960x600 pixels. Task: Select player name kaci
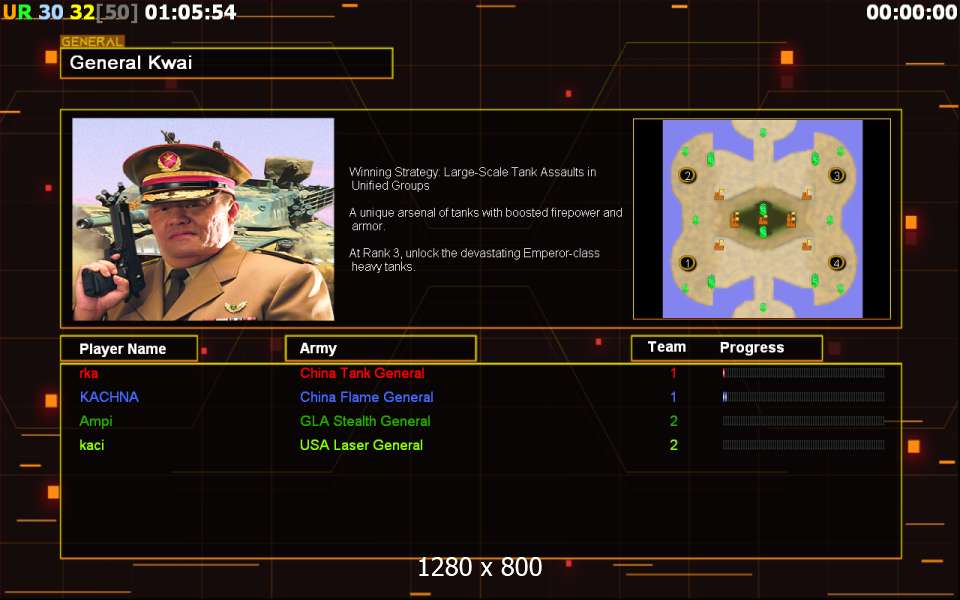92,445
